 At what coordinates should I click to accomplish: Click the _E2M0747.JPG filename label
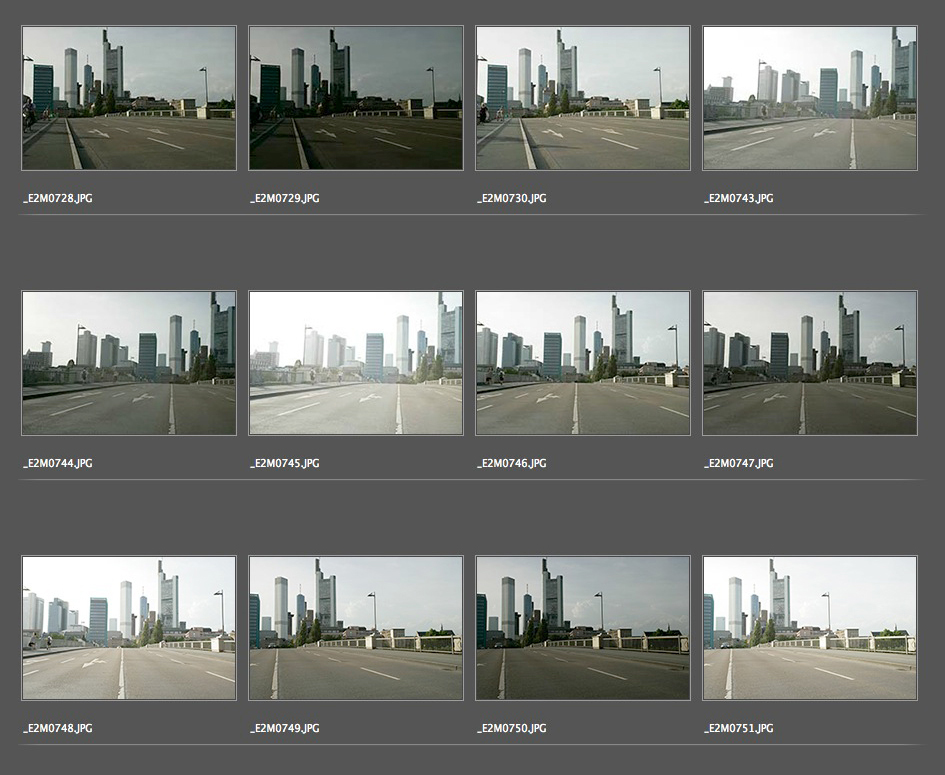738,464
